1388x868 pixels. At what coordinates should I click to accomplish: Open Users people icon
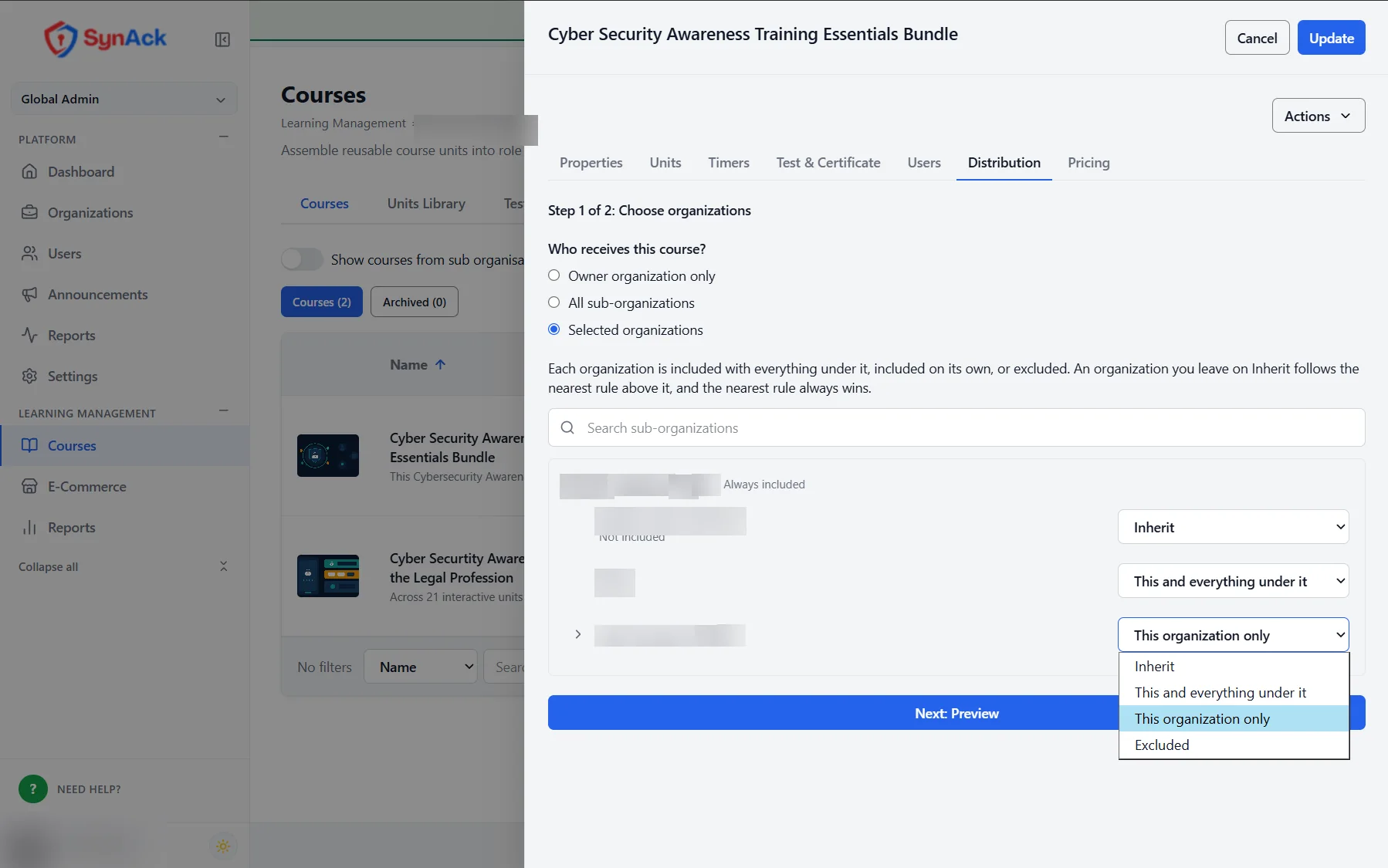tap(29, 253)
